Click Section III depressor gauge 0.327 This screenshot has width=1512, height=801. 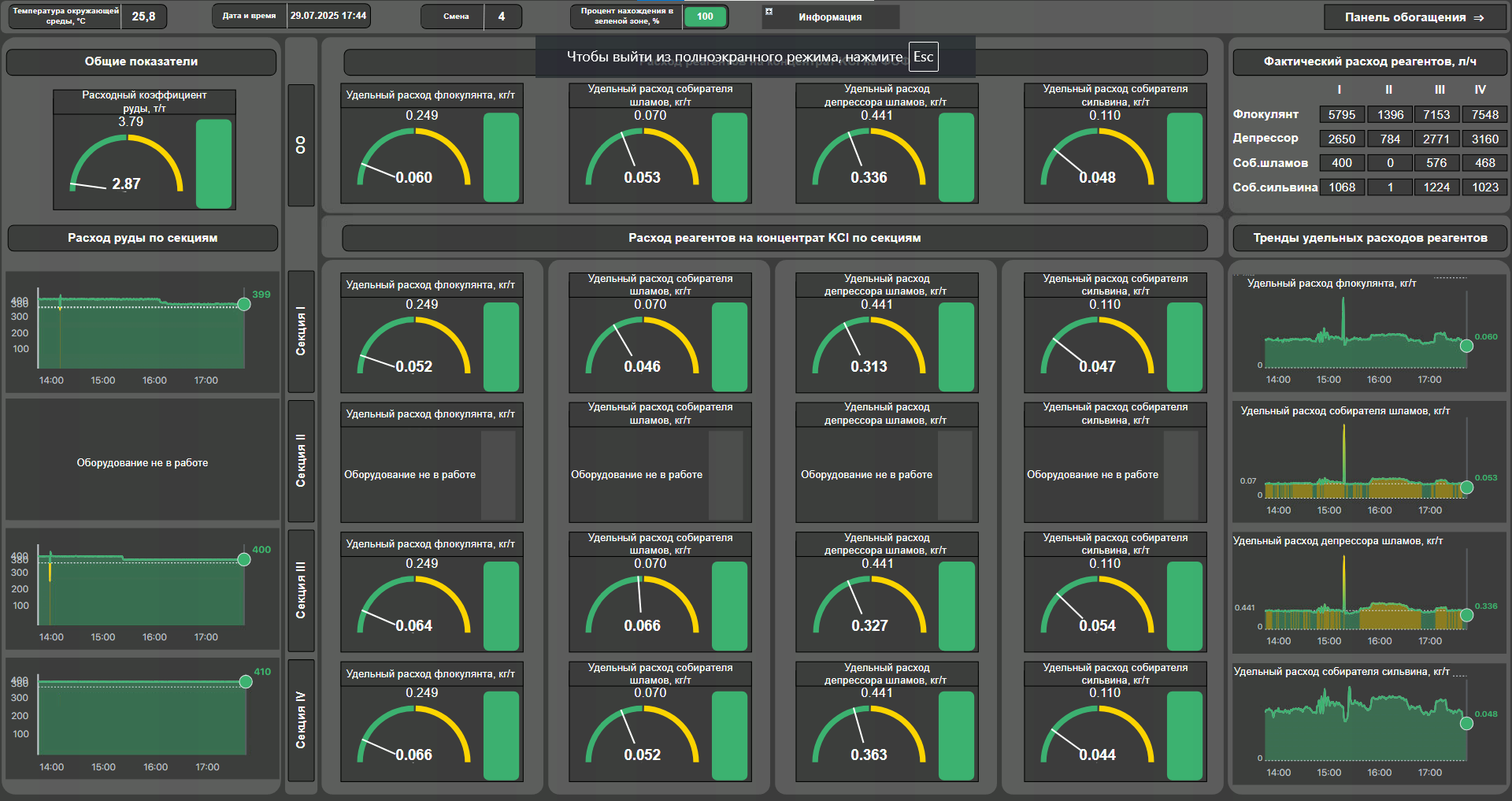coord(868,606)
